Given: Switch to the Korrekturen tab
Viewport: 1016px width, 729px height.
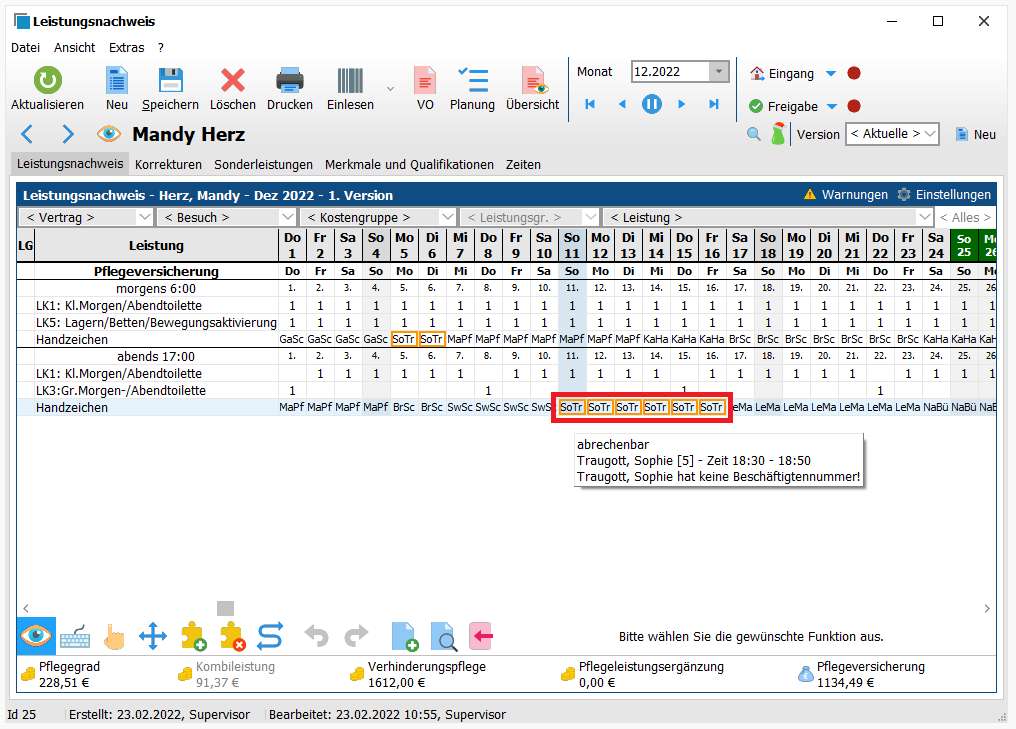Looking at the screenshot, I should point(168,165).
